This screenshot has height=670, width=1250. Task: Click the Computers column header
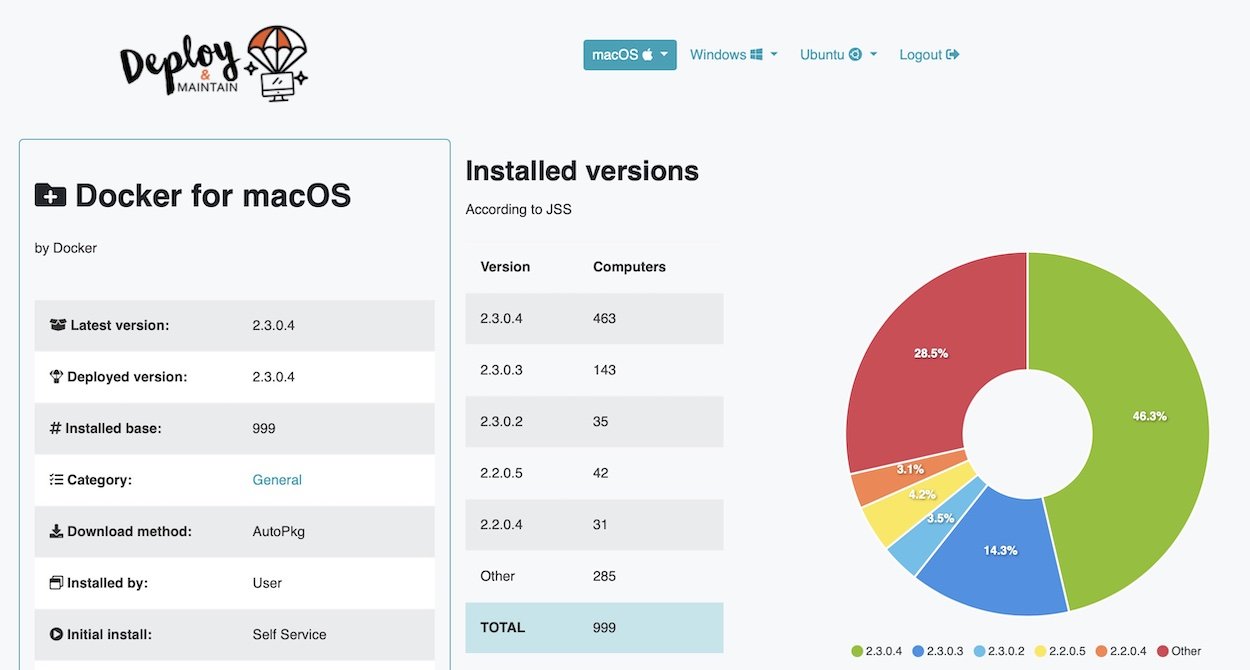[x=629, y=267]
